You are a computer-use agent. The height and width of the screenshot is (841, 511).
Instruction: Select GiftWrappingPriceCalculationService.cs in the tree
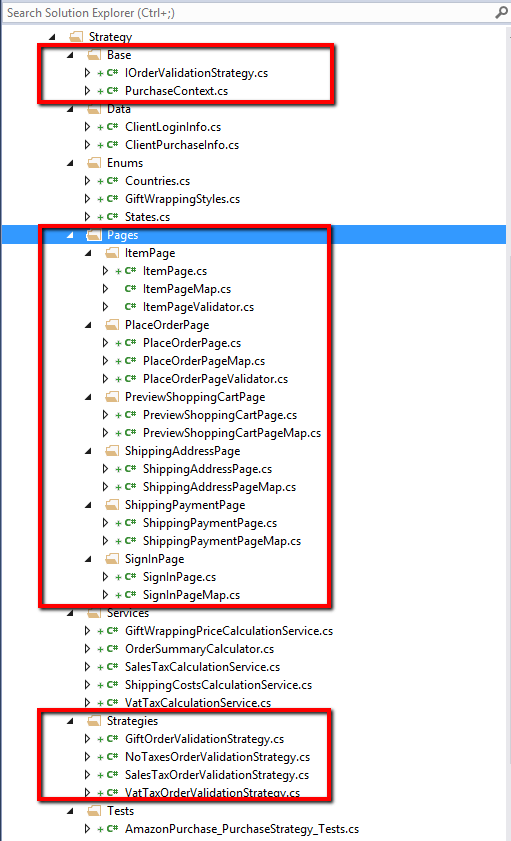coord(229,631)
